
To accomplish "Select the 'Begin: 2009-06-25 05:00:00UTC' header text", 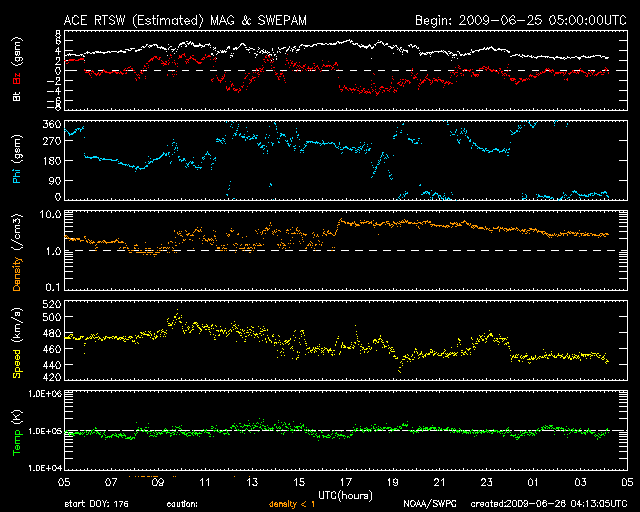I will pos(520,20).
